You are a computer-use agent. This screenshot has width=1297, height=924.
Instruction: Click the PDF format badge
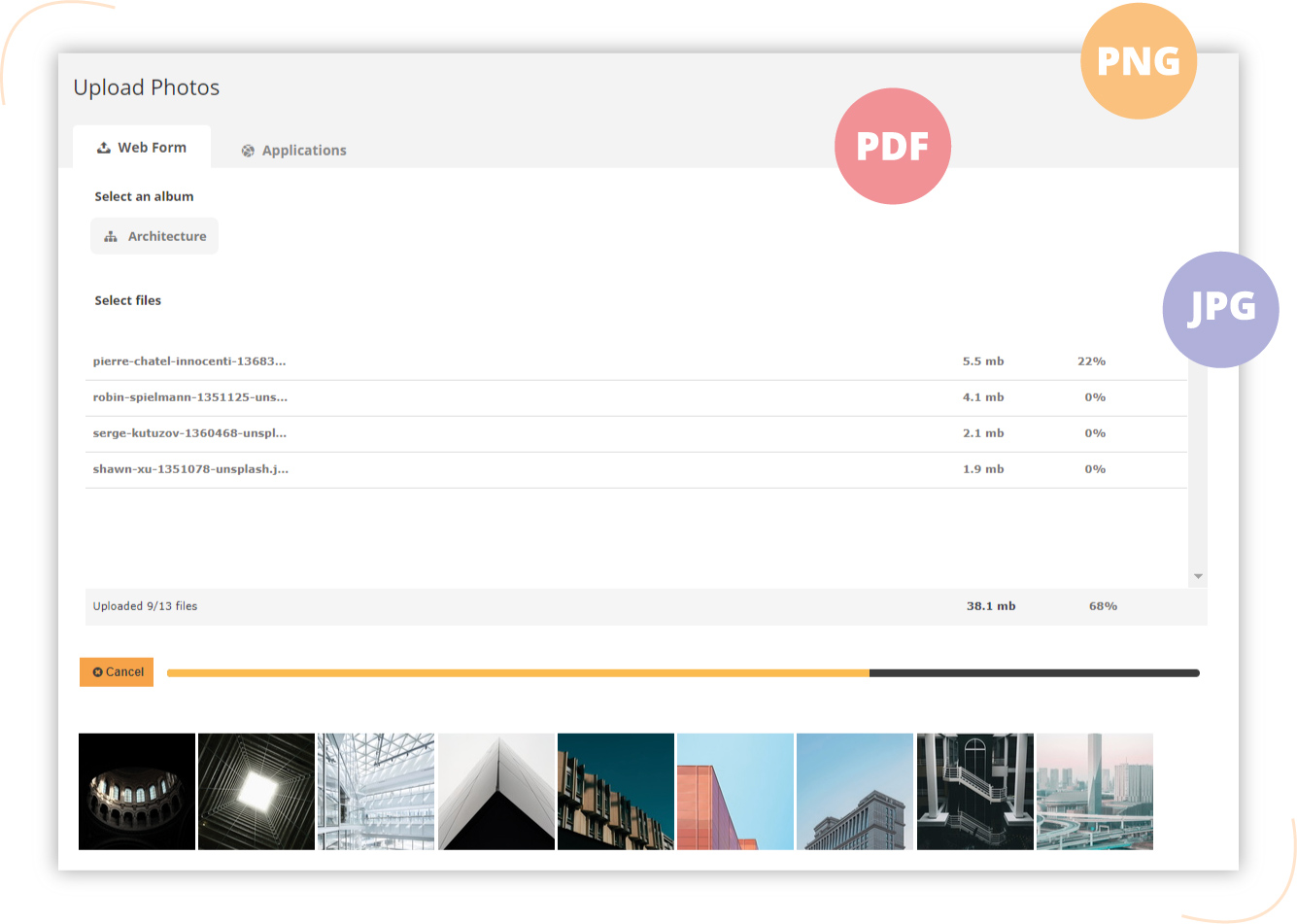pos(892,147)
